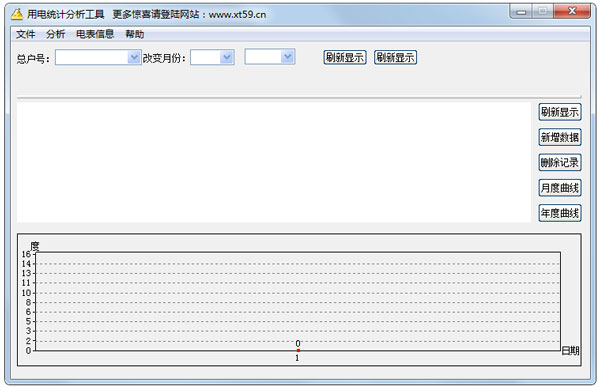Open the 分析 menu

point(55,34)
